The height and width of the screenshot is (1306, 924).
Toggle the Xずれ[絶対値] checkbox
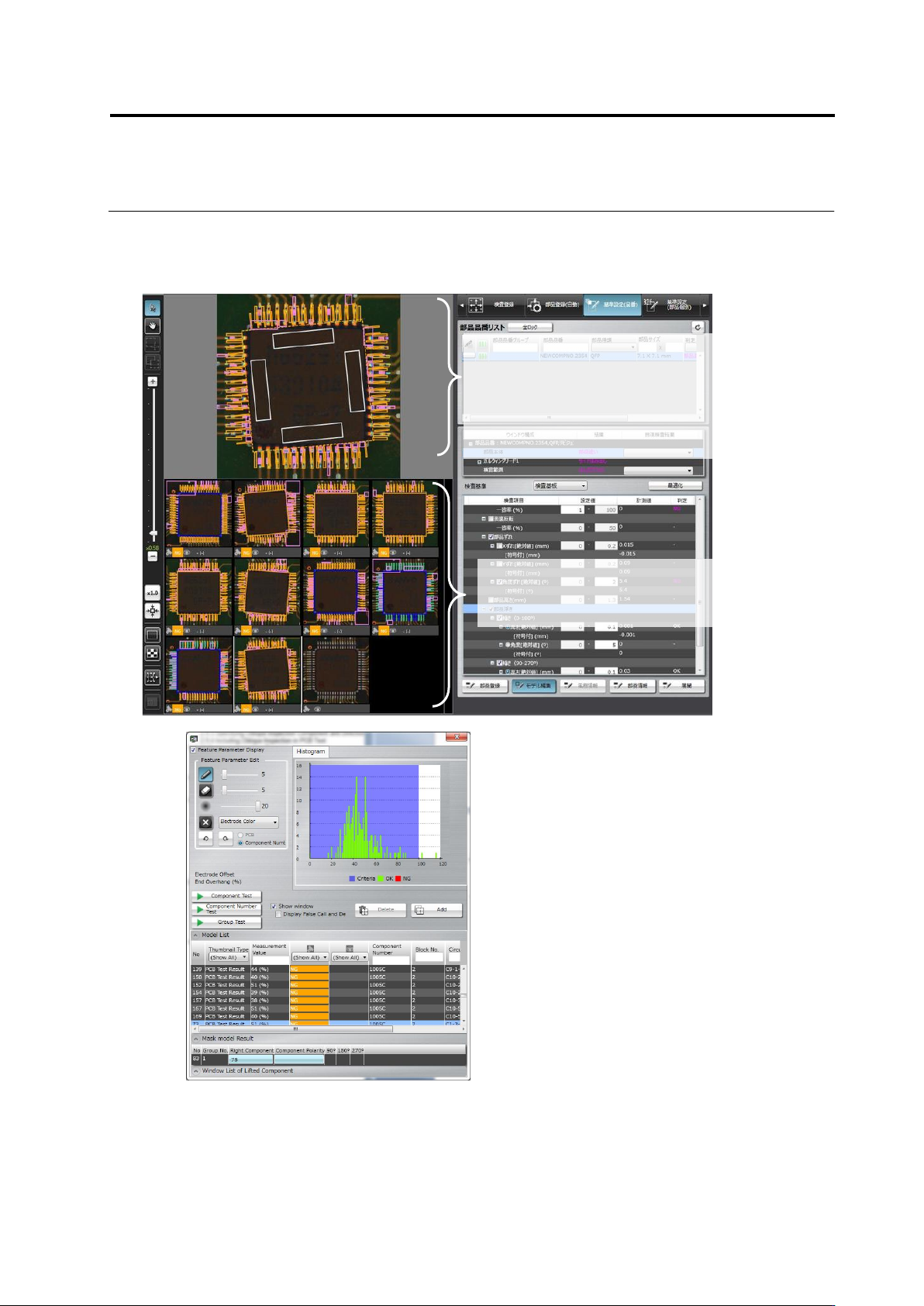500,546
